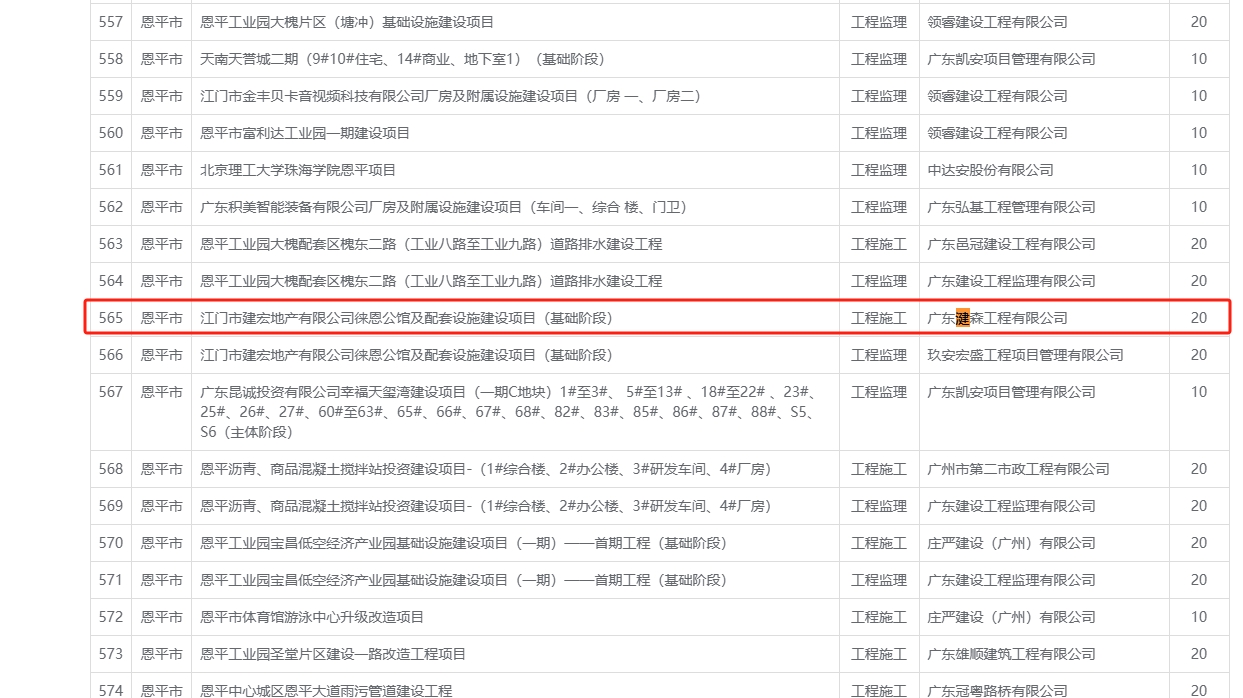Screen dimensions: 1243x698
Task: Click company 广东建设工程监理有限公司 in row 564
Action: tap(1011, 281)
